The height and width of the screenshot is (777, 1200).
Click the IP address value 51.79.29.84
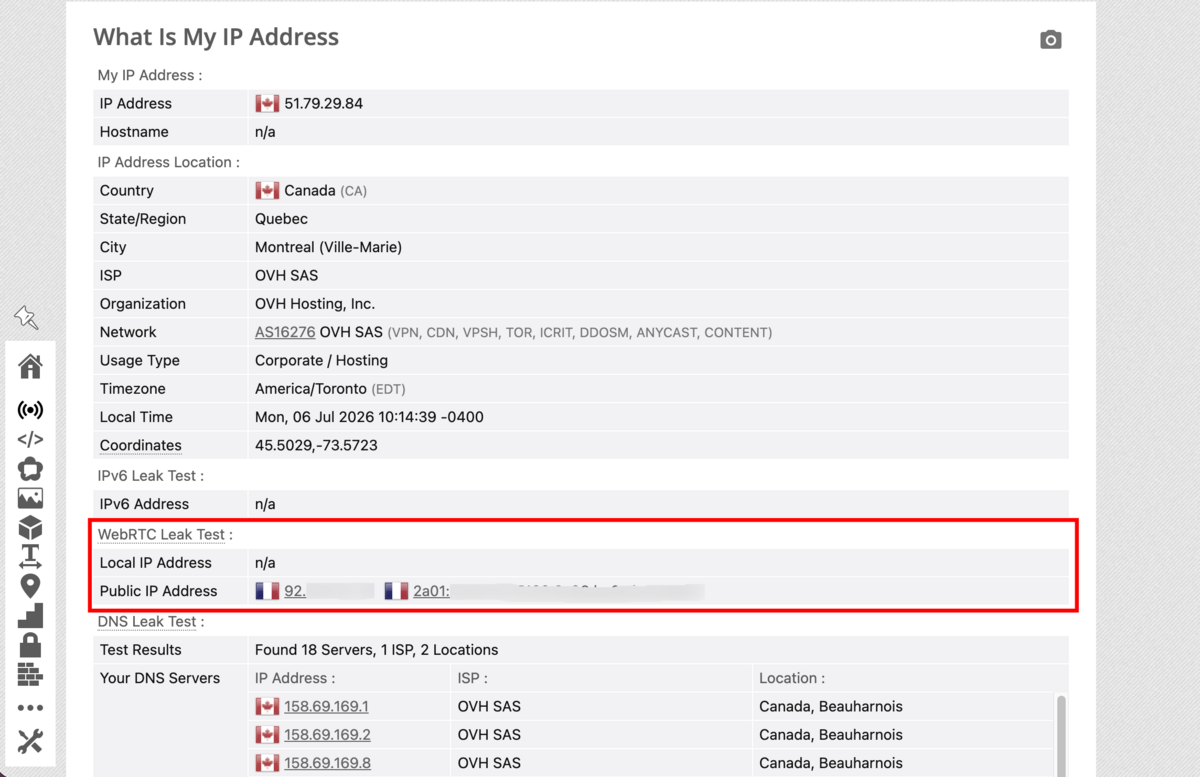click(x=323, y=103)
